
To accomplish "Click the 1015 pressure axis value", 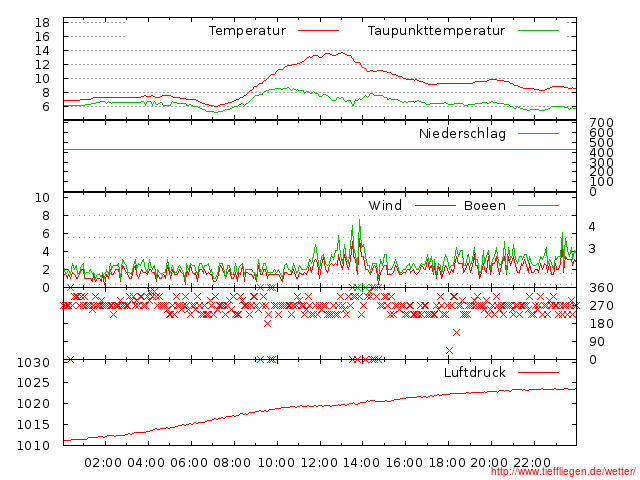I will click(33, 424).
